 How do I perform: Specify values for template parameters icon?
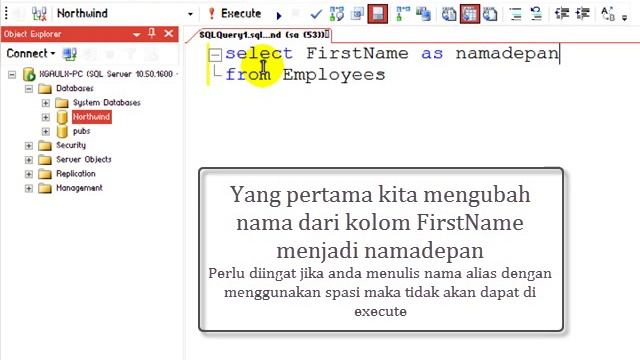(x=608, y=14)
